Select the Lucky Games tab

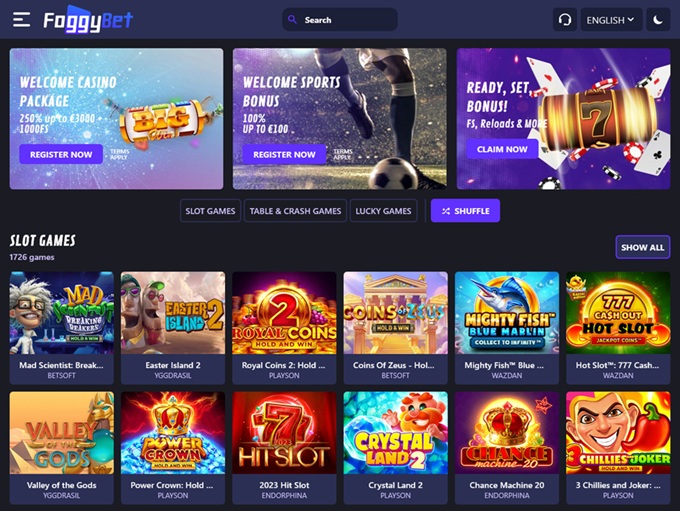coord(383,211)
